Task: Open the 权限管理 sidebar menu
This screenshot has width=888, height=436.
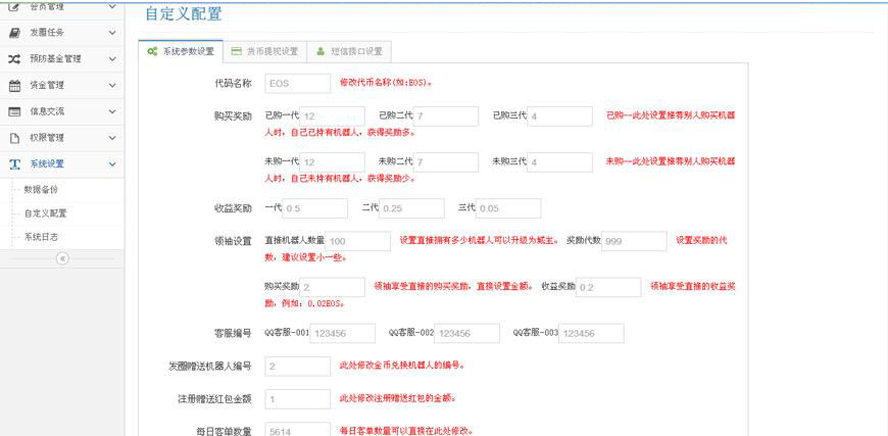Action: [62, 138]
